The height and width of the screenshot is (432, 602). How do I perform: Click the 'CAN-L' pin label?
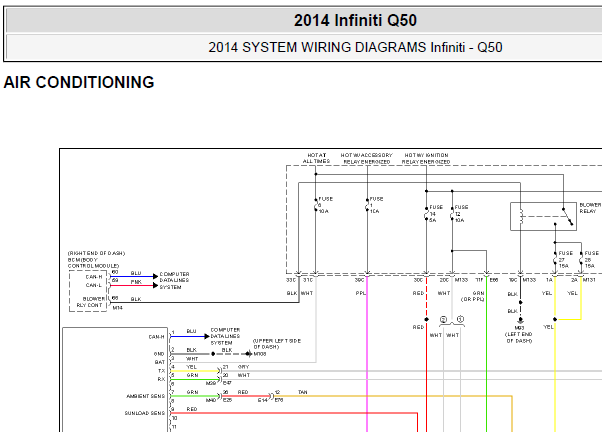(94, 285)
